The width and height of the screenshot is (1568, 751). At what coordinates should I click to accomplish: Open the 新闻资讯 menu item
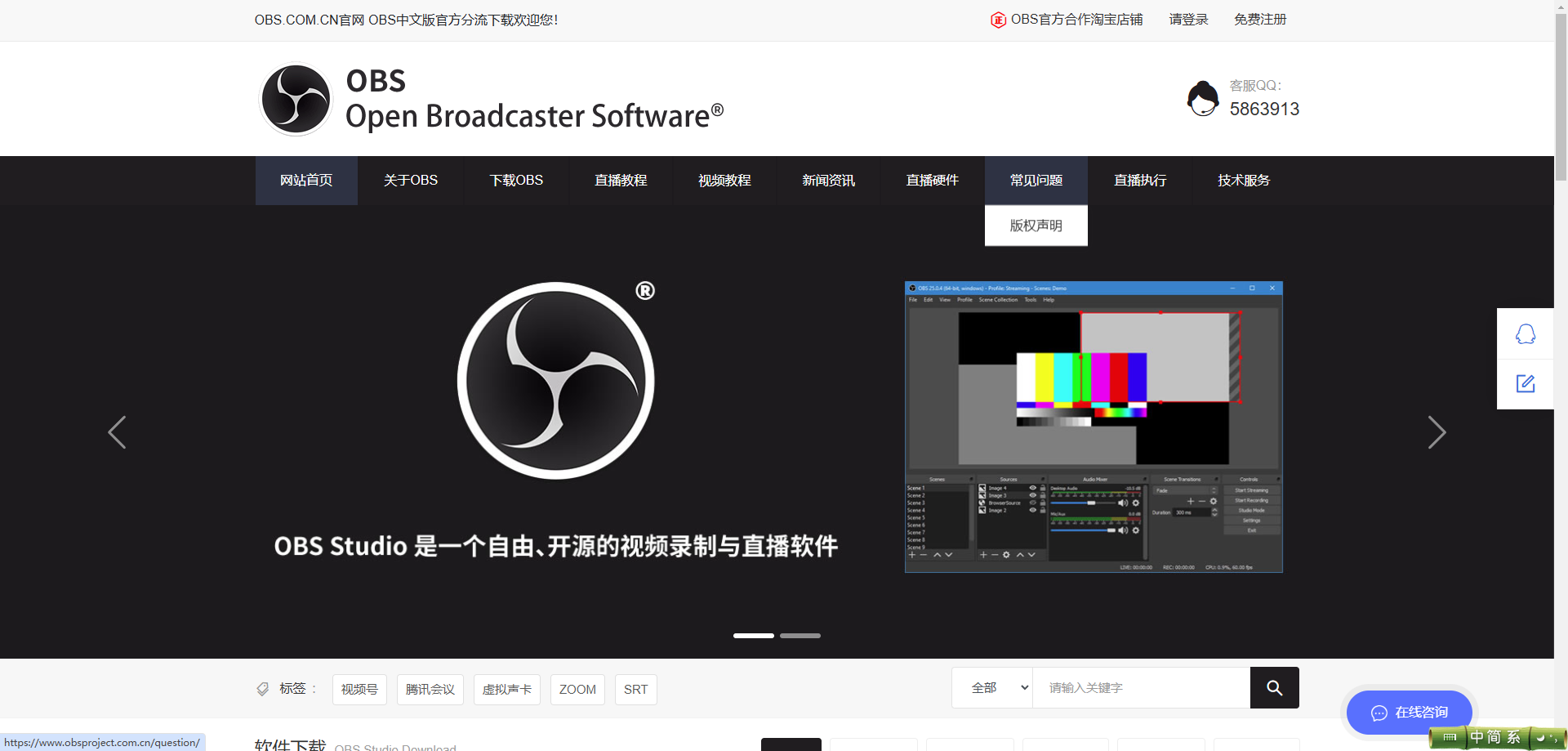click(828, 181)
